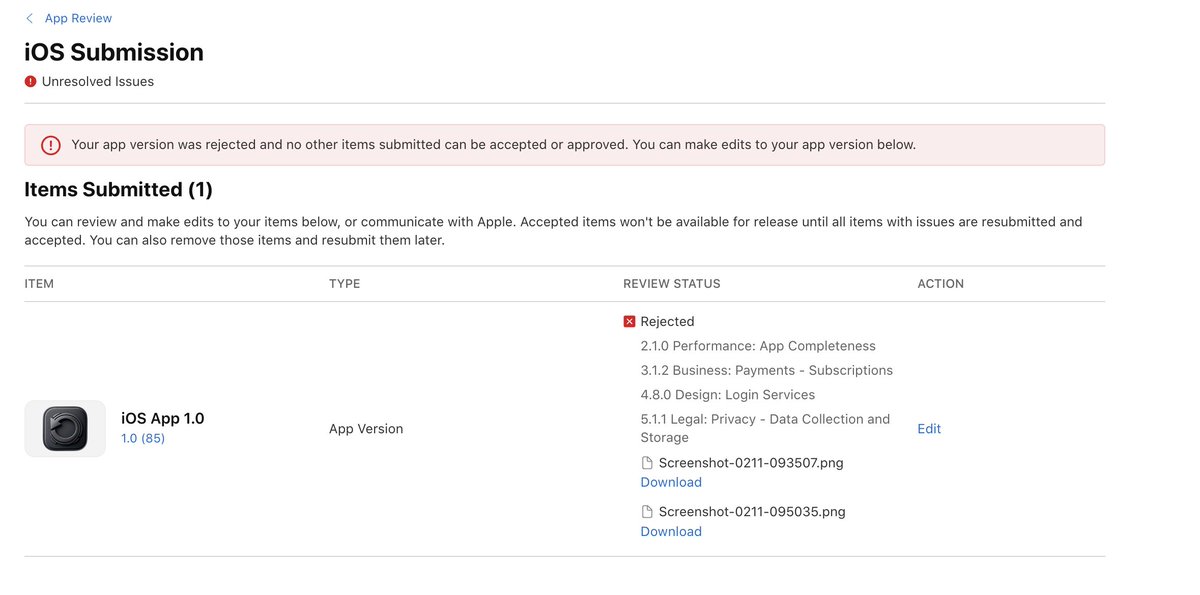1200x595 pixels.
Task: Select '3.1.2 Business: Payments - Subscriptions' text
Action: point(767,370)
